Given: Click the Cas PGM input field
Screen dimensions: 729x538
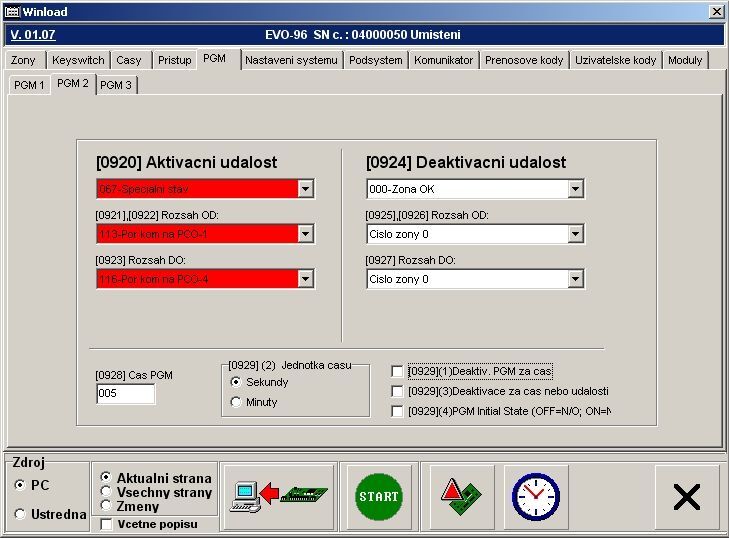Looking at the screenshot, I should pos(125,395).
